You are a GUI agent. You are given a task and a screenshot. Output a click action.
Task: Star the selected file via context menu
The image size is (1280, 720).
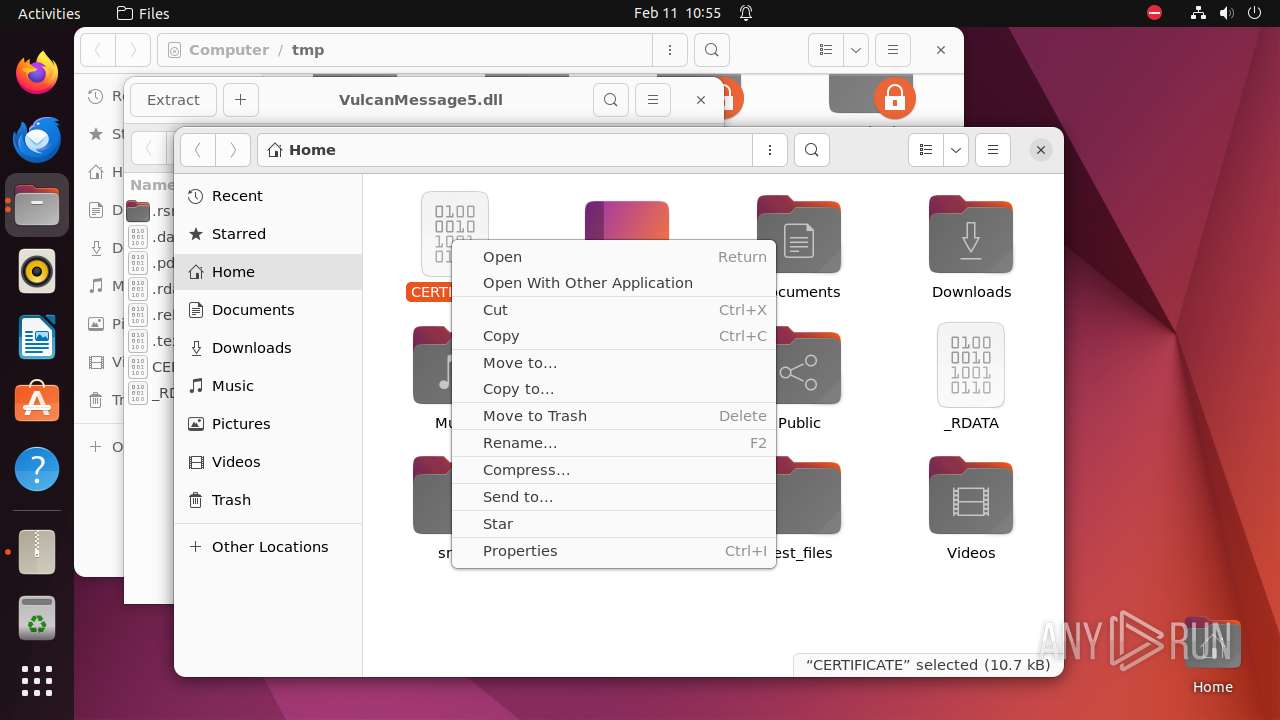(614, 524)
